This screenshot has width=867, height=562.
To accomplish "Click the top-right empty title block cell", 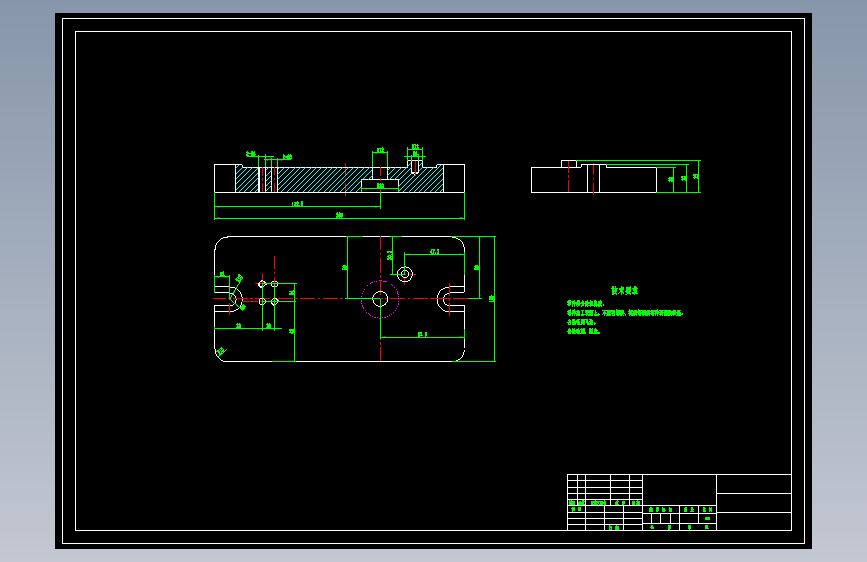I will tap(754, 484).
